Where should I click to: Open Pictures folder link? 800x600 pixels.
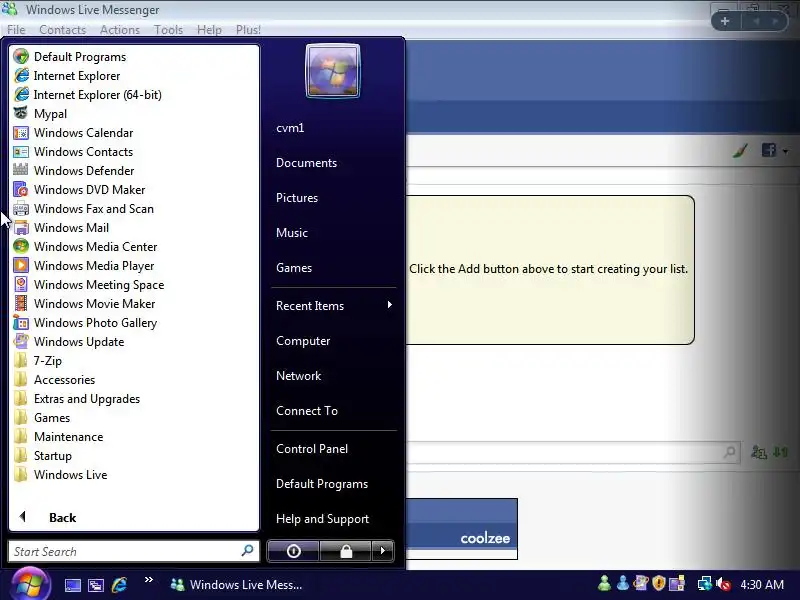[296, 197]
